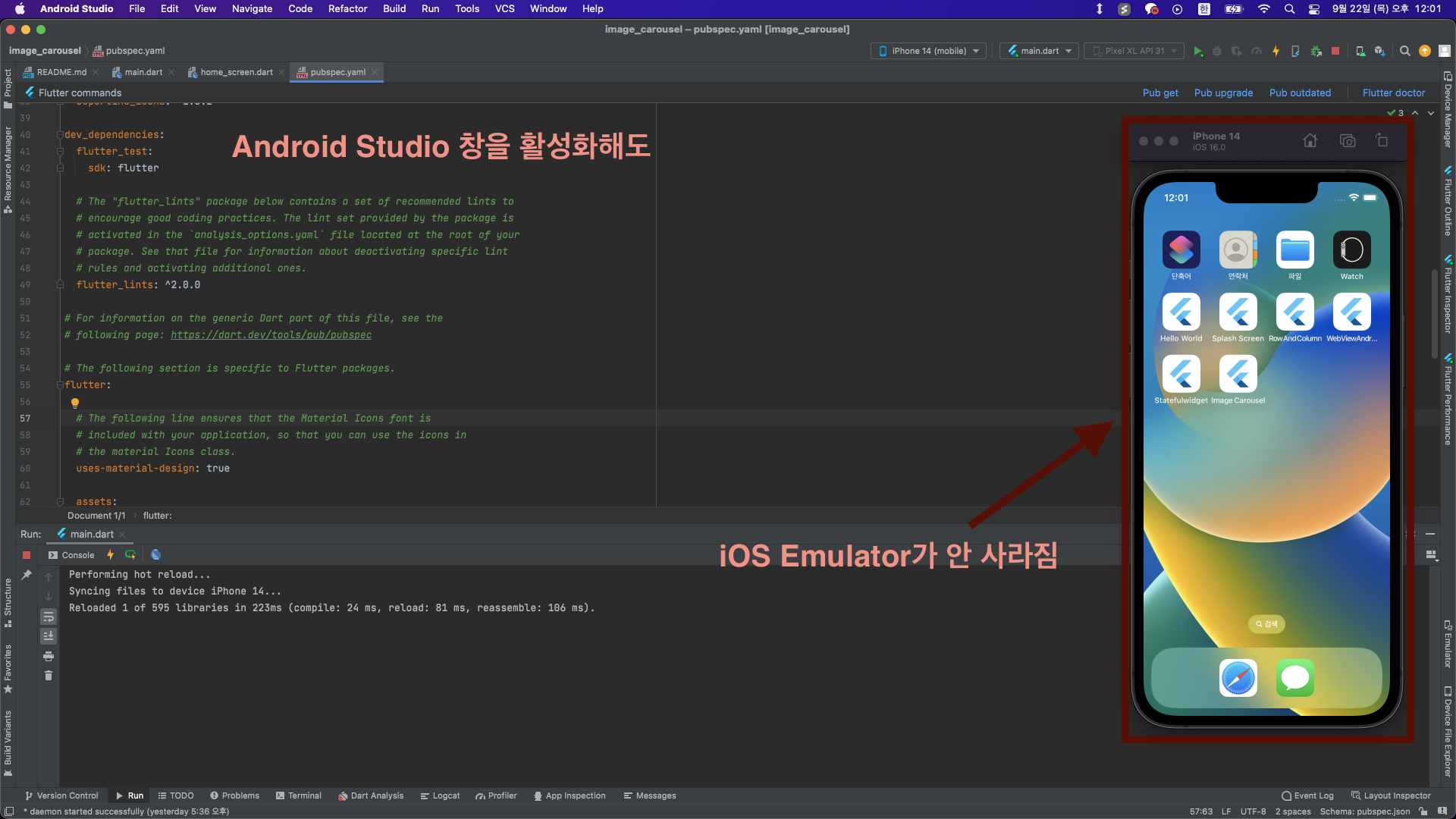This screenshot has width=1456, height=819.
Task: Click Hot Restart icon in Run console
Action: [130, 555]
